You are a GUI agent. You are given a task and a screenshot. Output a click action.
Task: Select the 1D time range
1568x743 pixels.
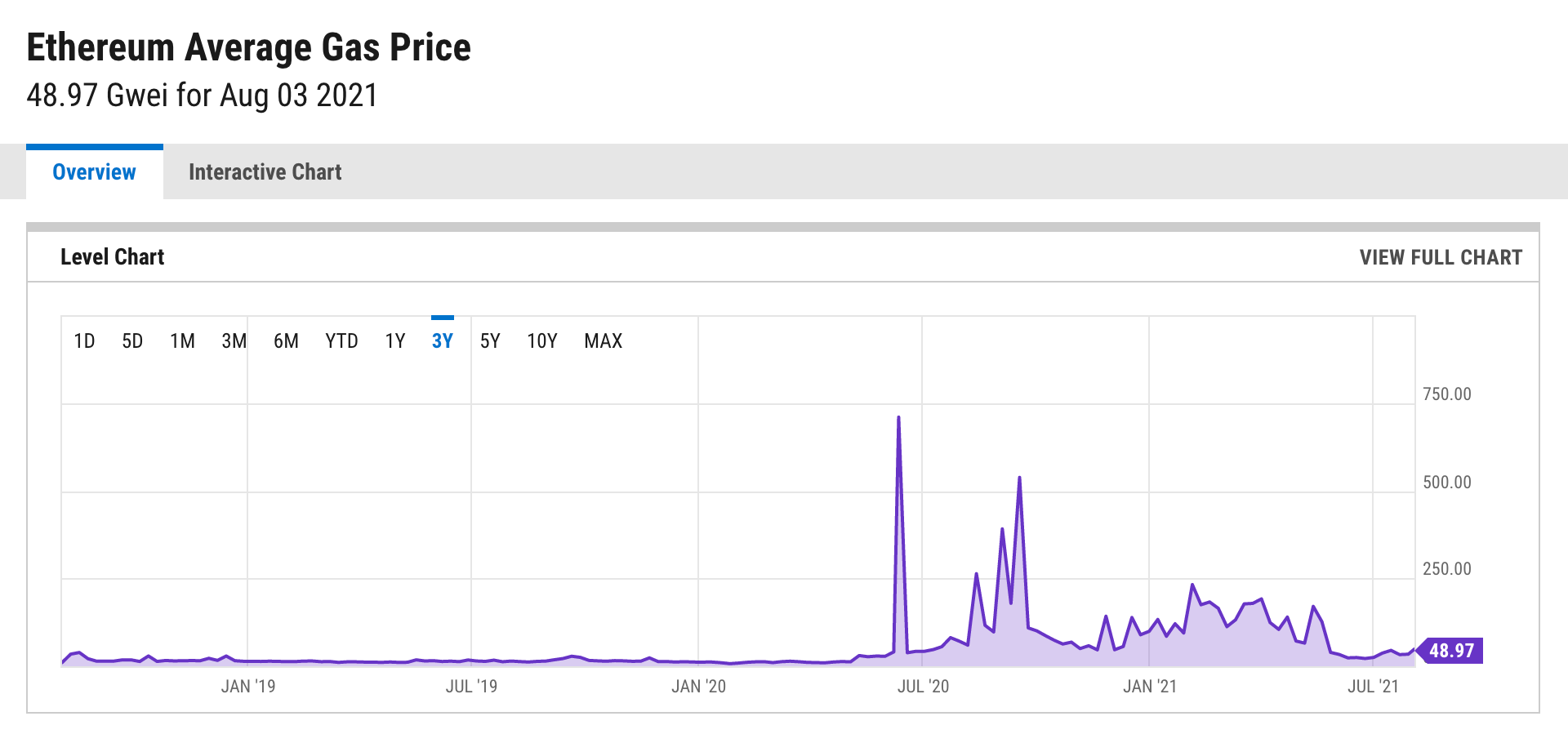tap(84, 341)
